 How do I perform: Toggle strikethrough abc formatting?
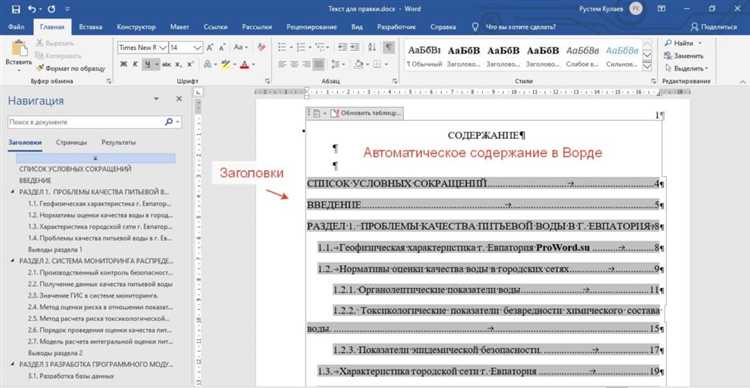[x=166, y=64]
